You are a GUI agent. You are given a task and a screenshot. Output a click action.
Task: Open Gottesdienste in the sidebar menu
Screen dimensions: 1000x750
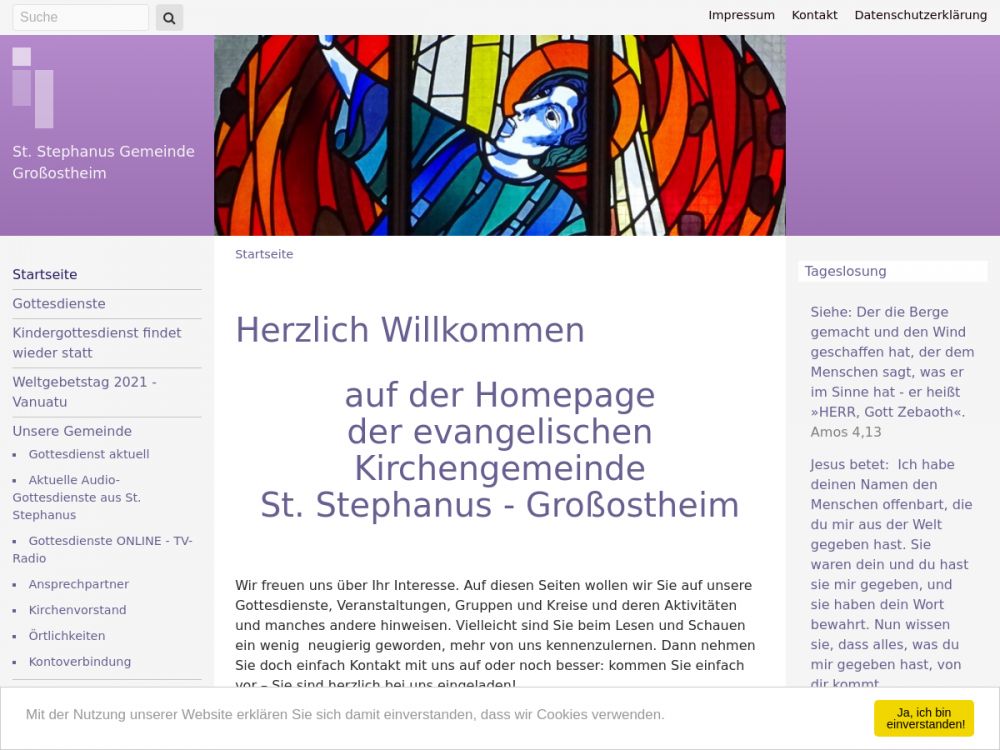click(x=59, y=303)
